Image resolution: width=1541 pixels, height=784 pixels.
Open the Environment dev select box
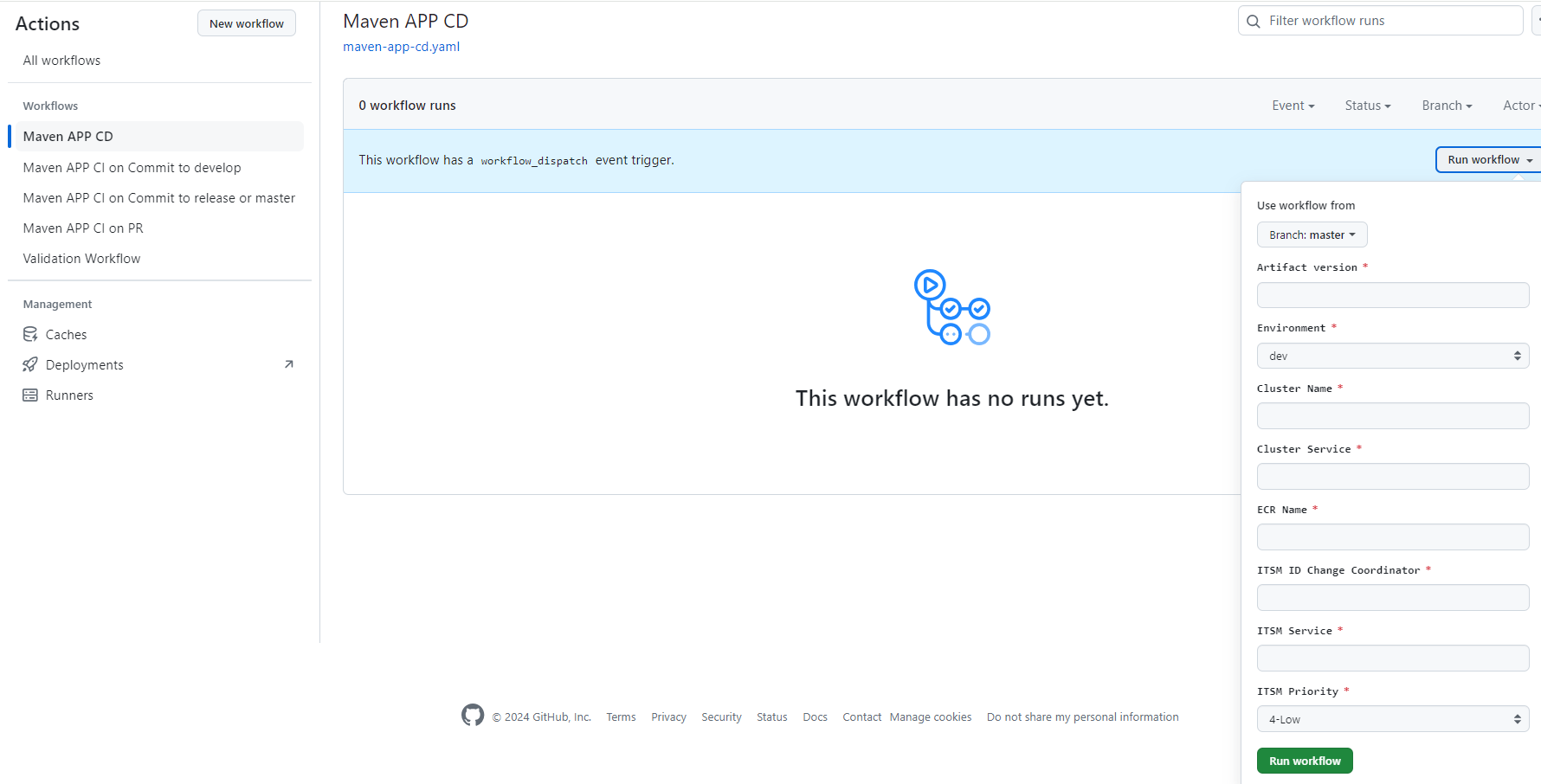click(x=1393, y=356)
